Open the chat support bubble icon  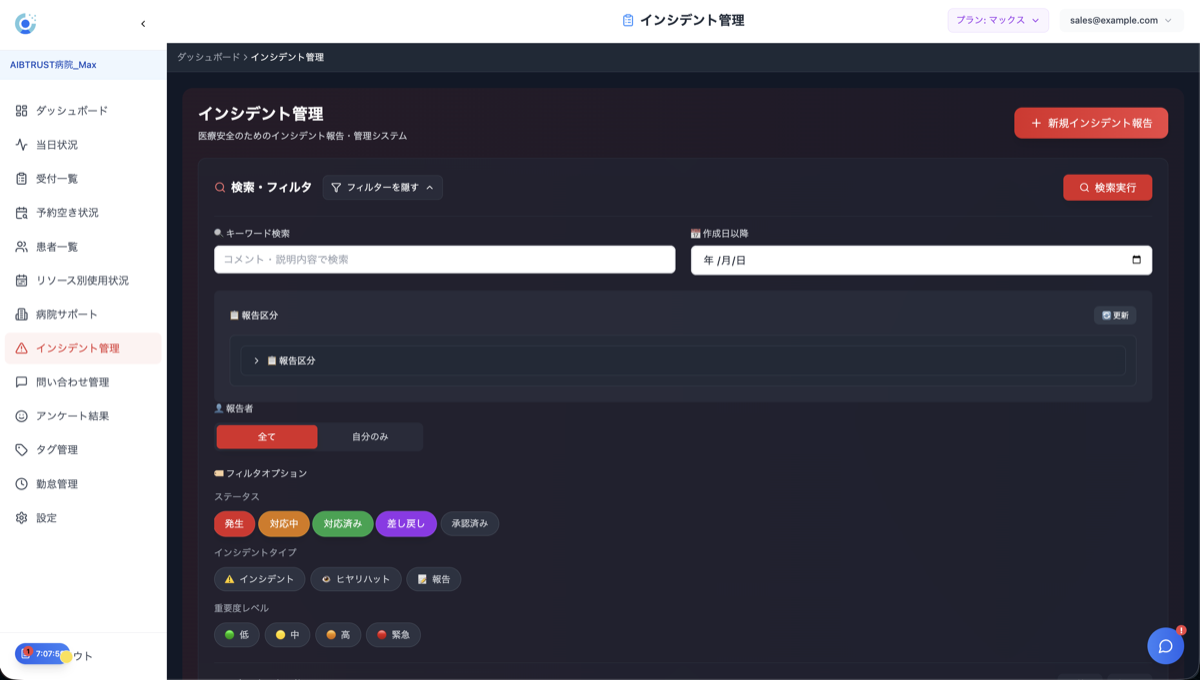click(1165, 646)
